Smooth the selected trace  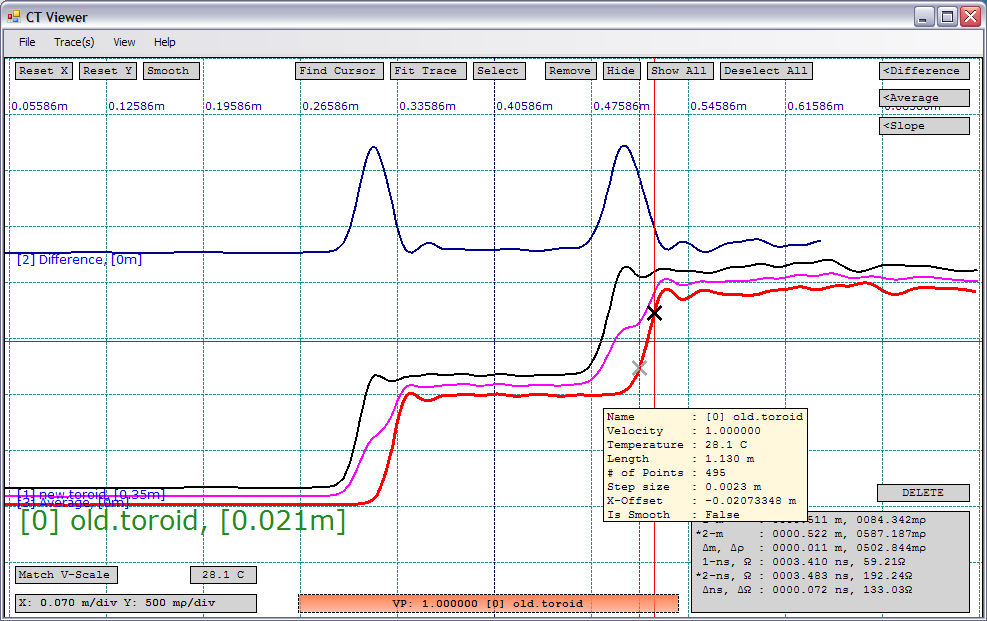170,70
